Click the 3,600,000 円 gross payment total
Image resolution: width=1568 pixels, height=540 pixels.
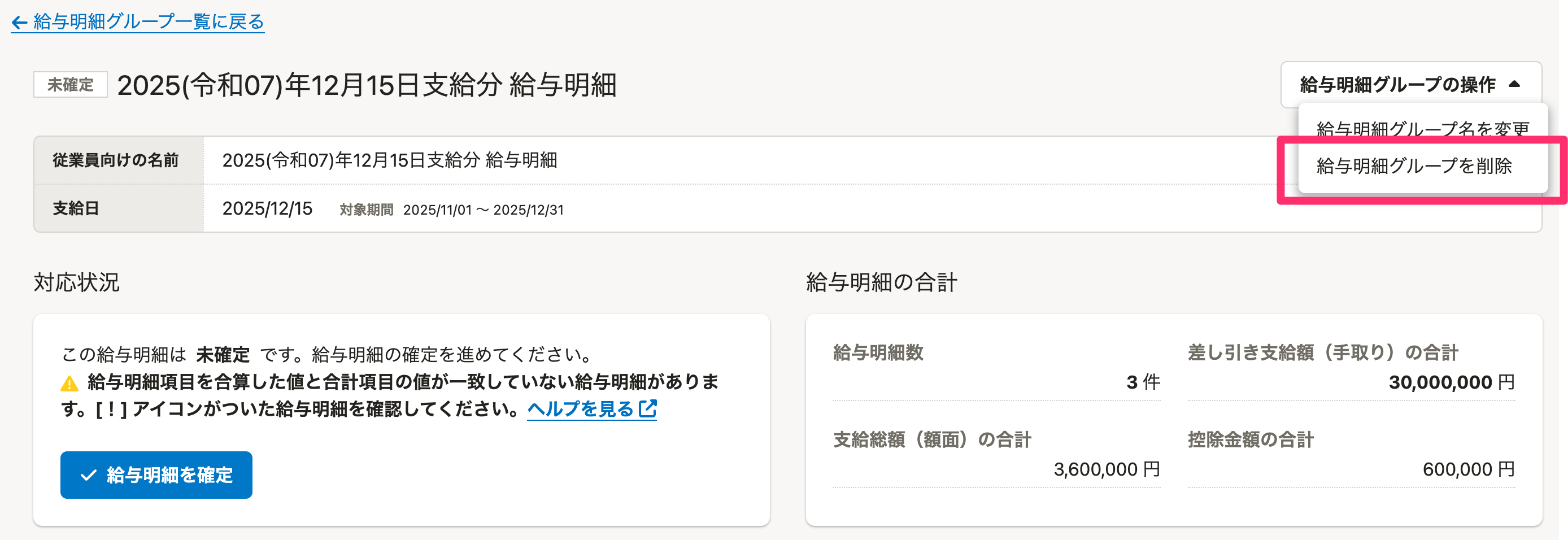pos(1106,469)
